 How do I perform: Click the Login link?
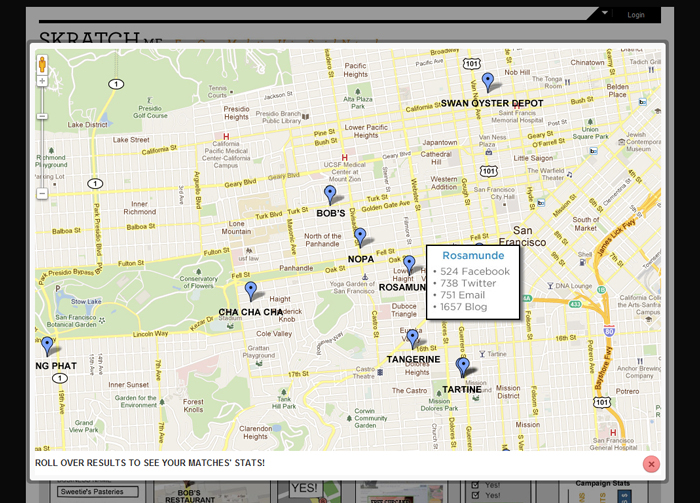tap(636, 15)
